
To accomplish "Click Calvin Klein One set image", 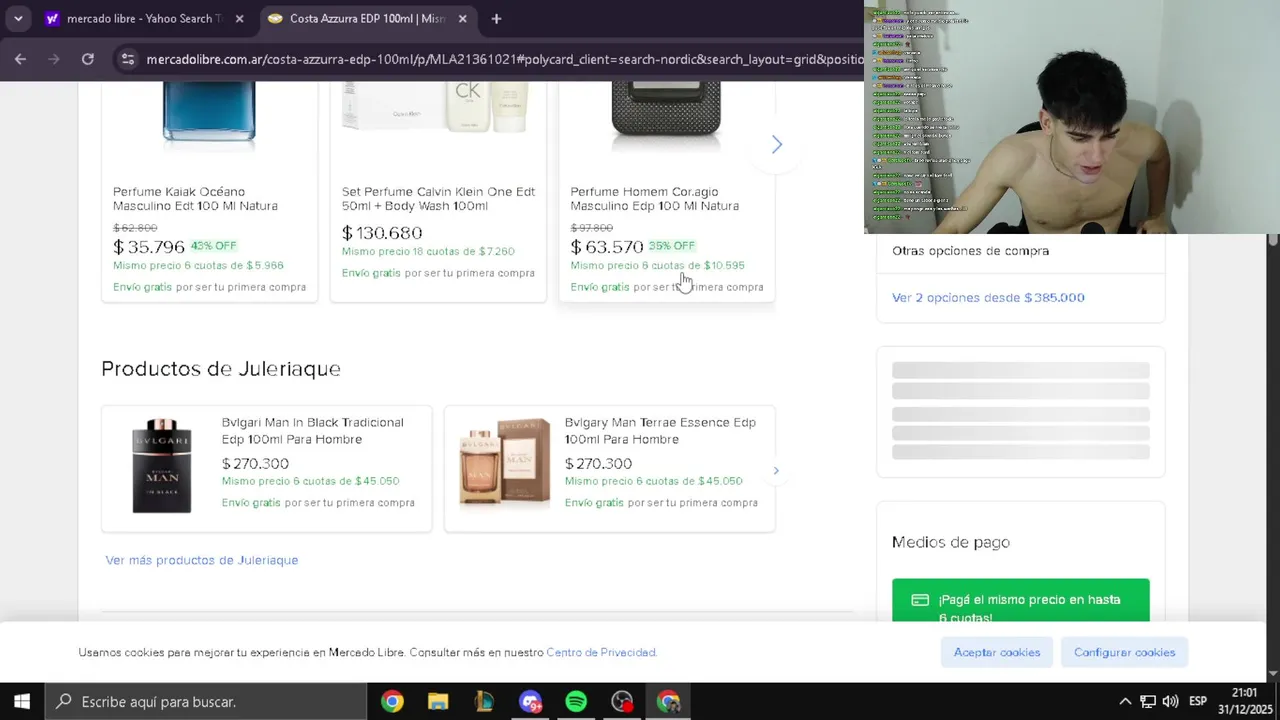I will pyautogui.click(x=437, y=108).
